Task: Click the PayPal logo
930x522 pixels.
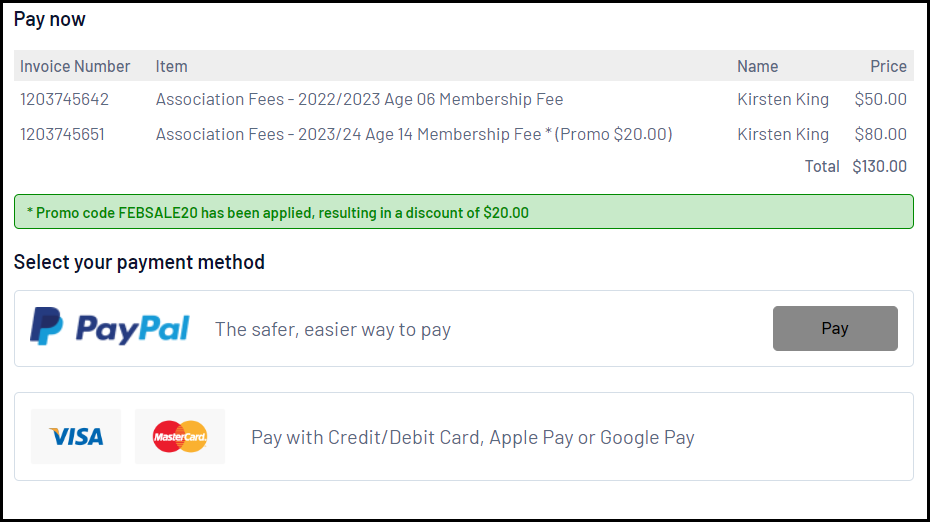Action: (109, 328)
